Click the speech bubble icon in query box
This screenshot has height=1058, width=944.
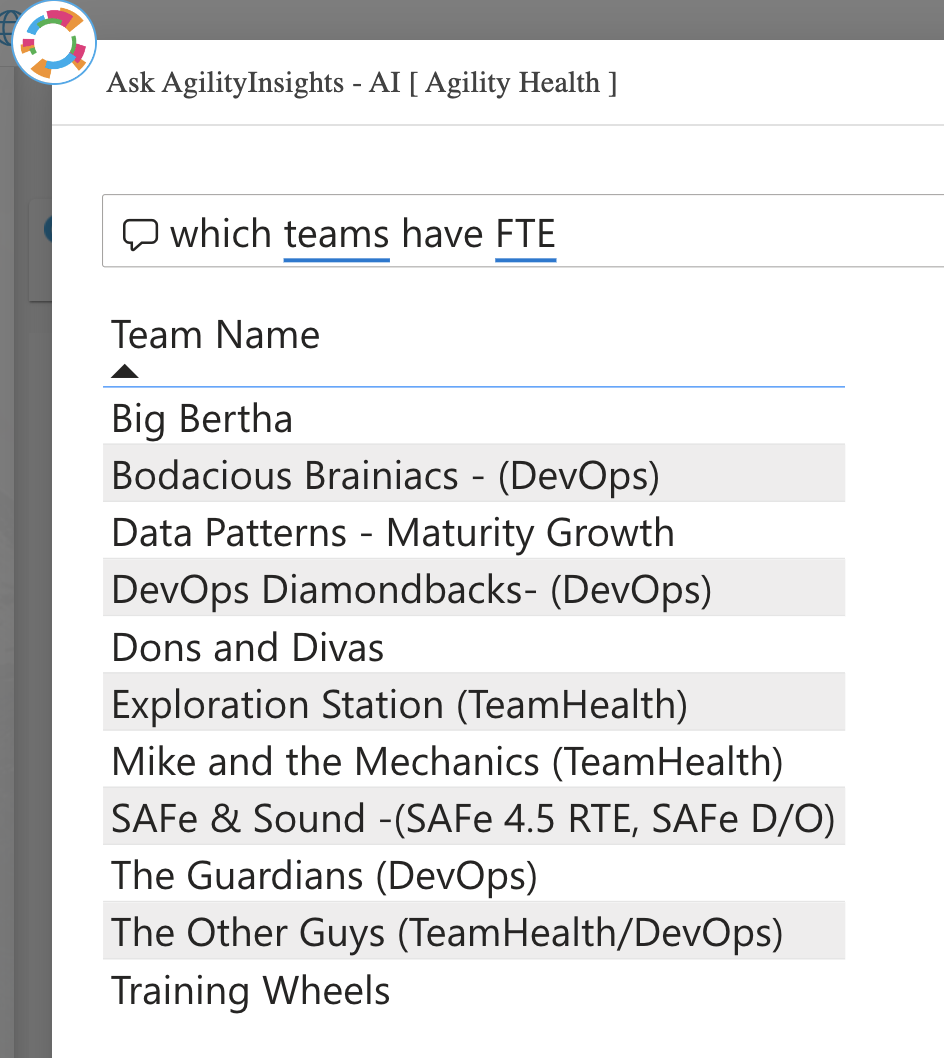[140, 235]
